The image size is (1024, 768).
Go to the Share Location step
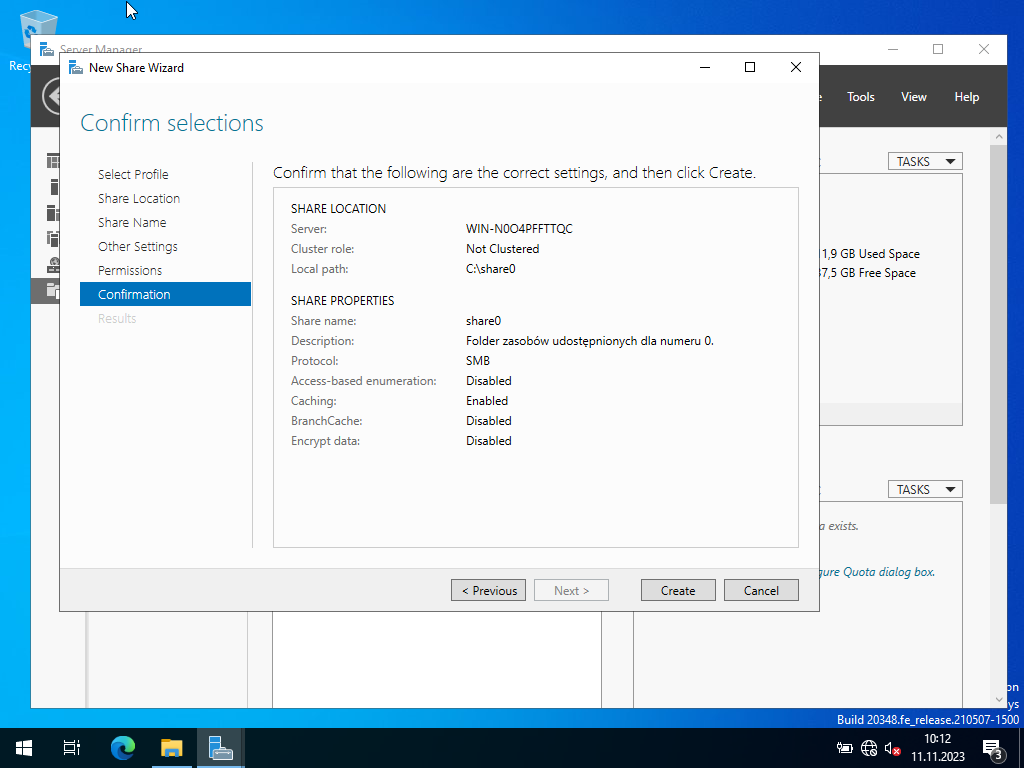pos(139,198)
